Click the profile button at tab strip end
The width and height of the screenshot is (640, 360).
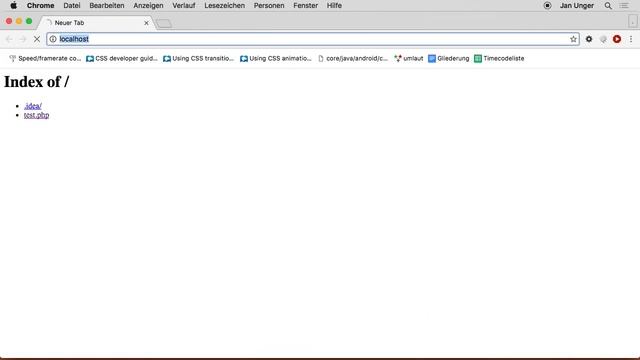point(632,21)
